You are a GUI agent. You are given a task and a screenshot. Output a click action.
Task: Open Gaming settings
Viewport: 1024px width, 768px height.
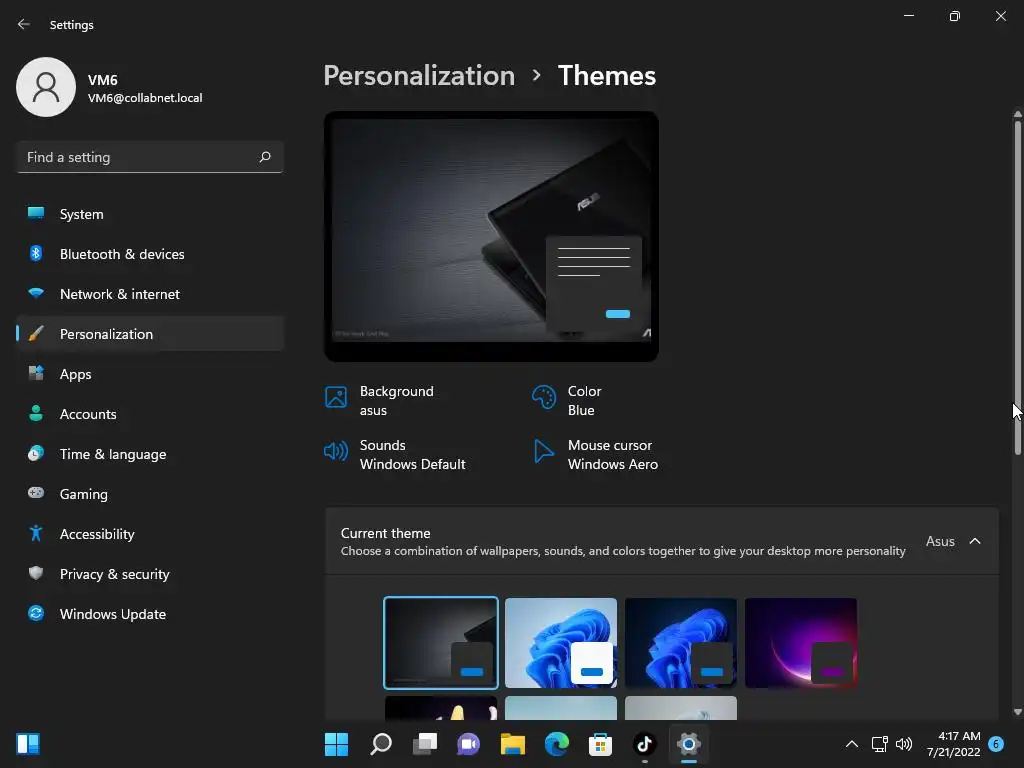[150, 494]
